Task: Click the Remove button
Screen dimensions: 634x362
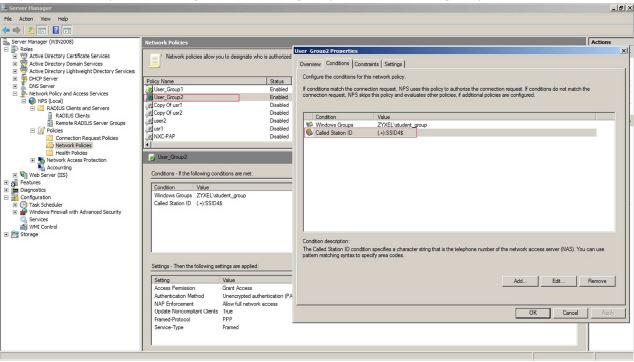Action: pyautogui.click(x=597, y=281)
